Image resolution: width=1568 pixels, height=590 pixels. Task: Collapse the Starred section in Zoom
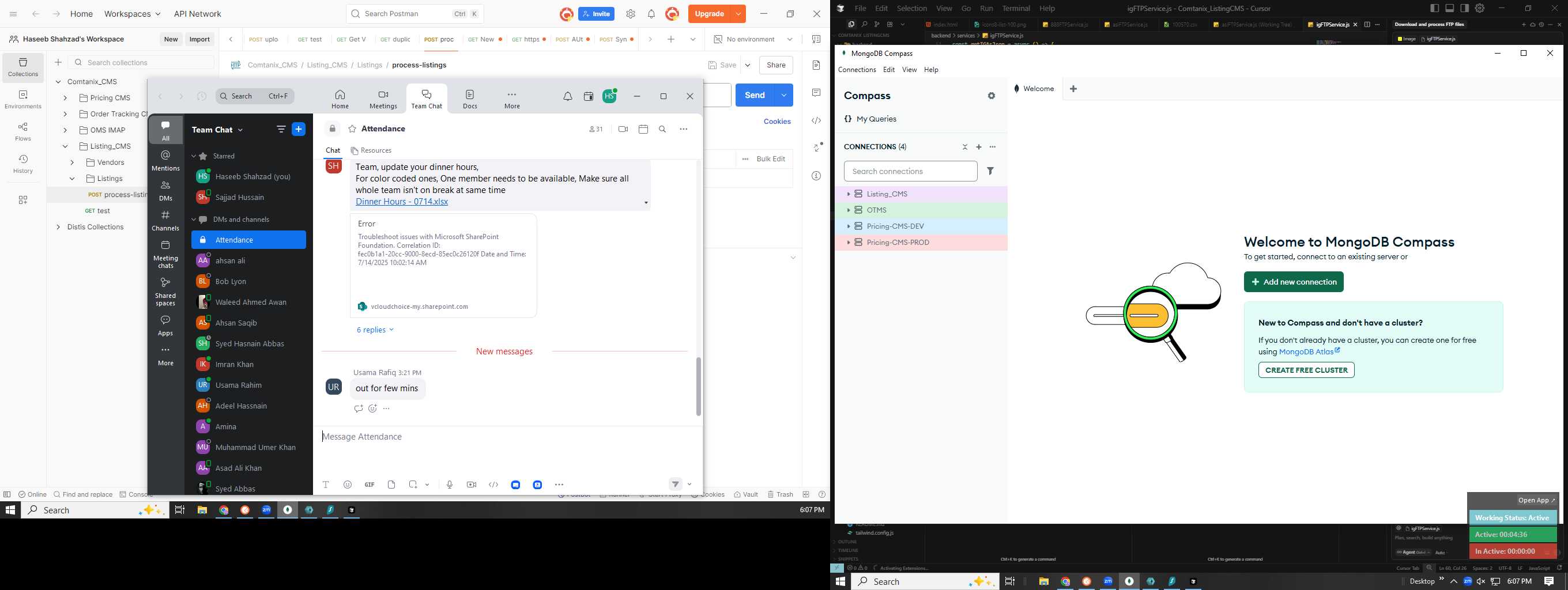[194, 156]
